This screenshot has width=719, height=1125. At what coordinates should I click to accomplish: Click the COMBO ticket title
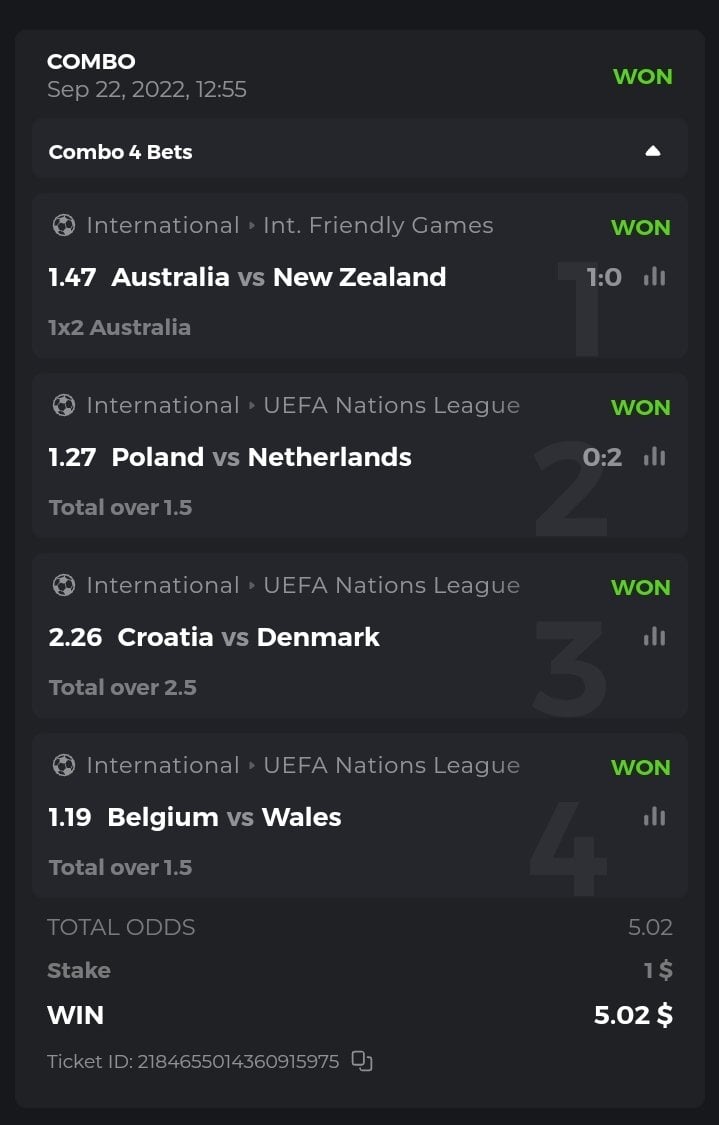[91, 62]
